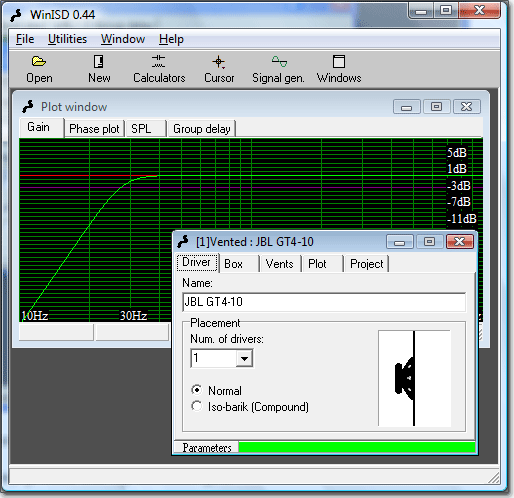This screenshot has height=498, width=514.
Task: Open the File menu
Action: coord(25,39)
